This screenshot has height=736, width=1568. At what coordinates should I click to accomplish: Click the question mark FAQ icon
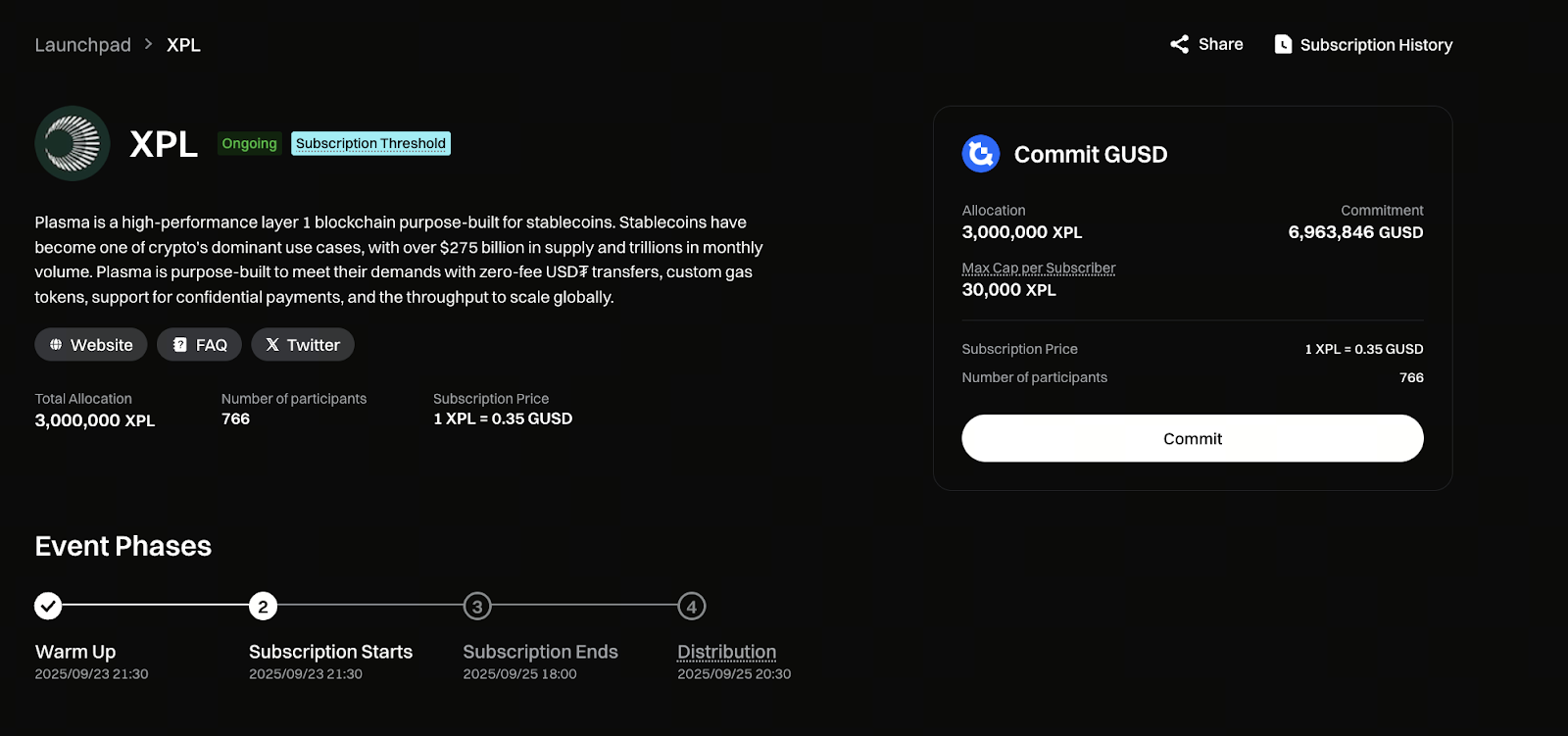[179, 345]
